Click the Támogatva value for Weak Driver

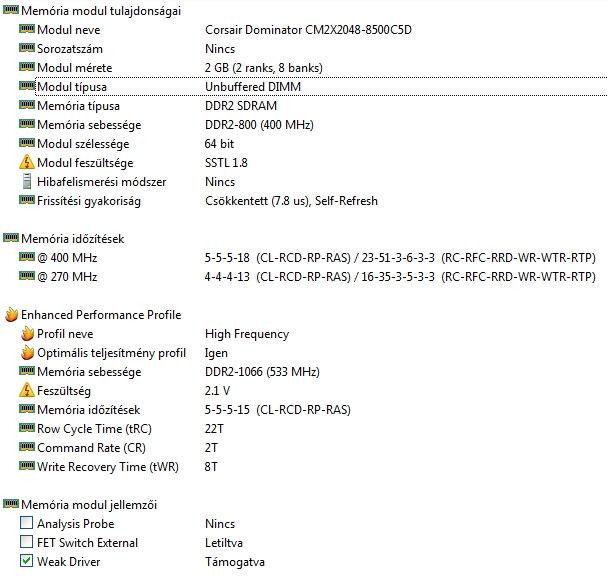pos(235,562)
